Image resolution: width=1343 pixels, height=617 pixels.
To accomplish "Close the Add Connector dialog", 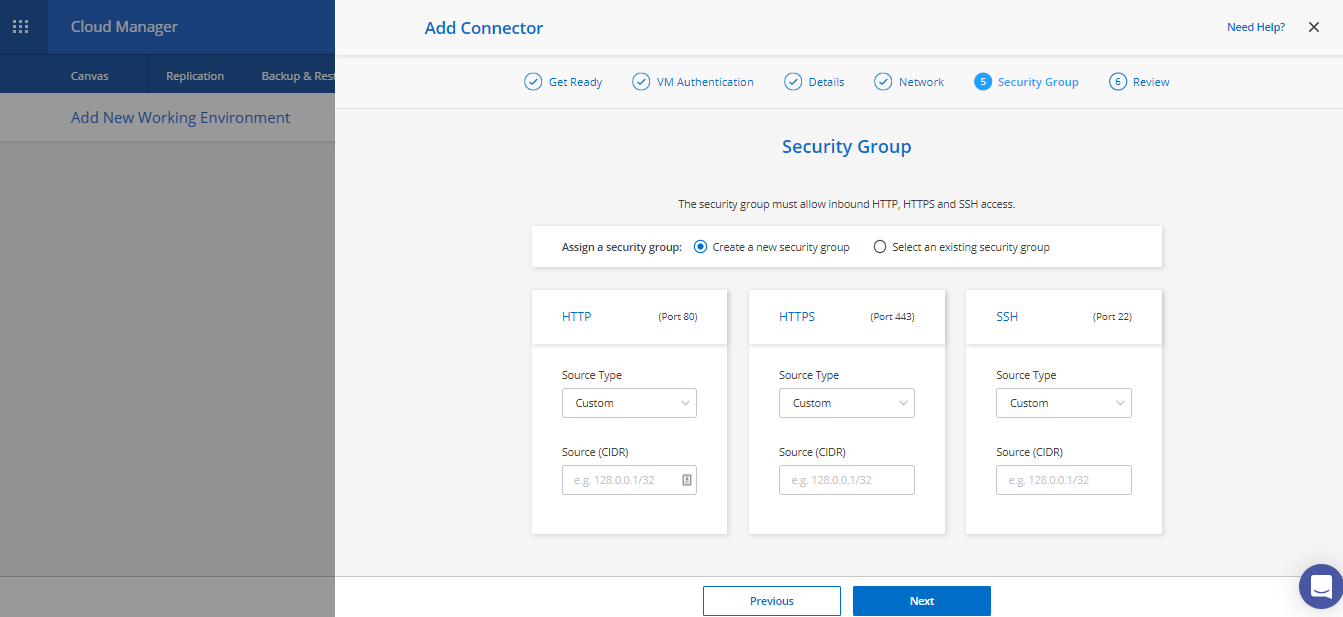I will (1314, 28).
